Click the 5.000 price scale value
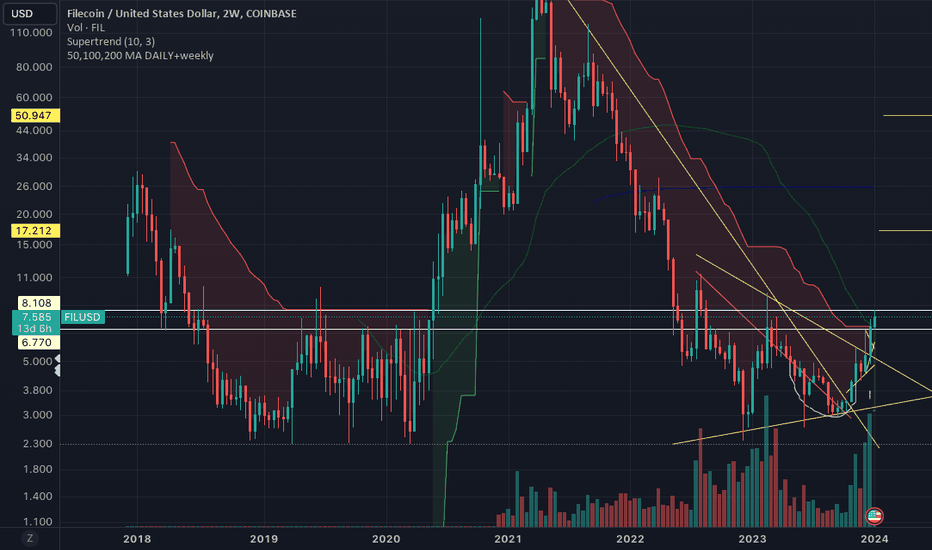 [x=37, y=362]
